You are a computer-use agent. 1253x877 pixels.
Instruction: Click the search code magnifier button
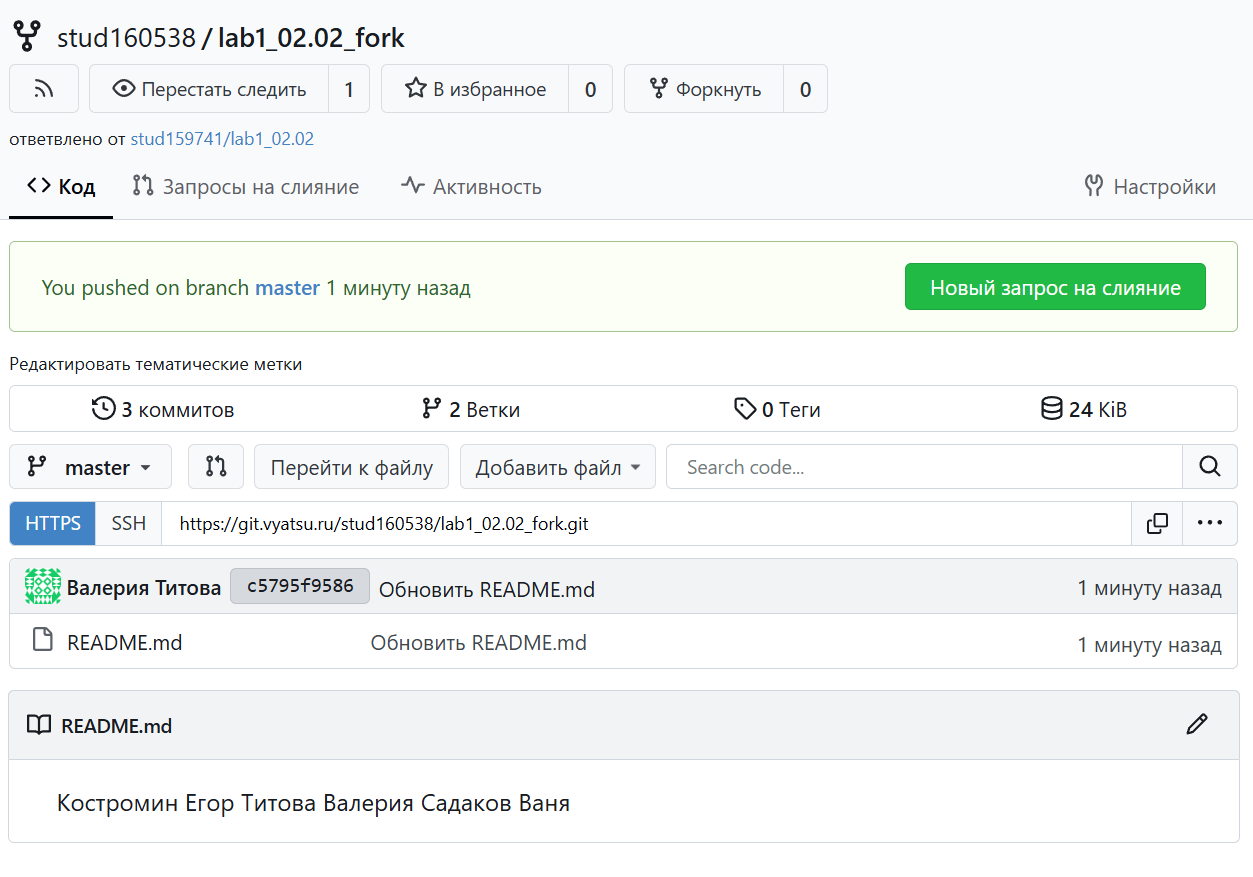click(x=1209, y=467)
